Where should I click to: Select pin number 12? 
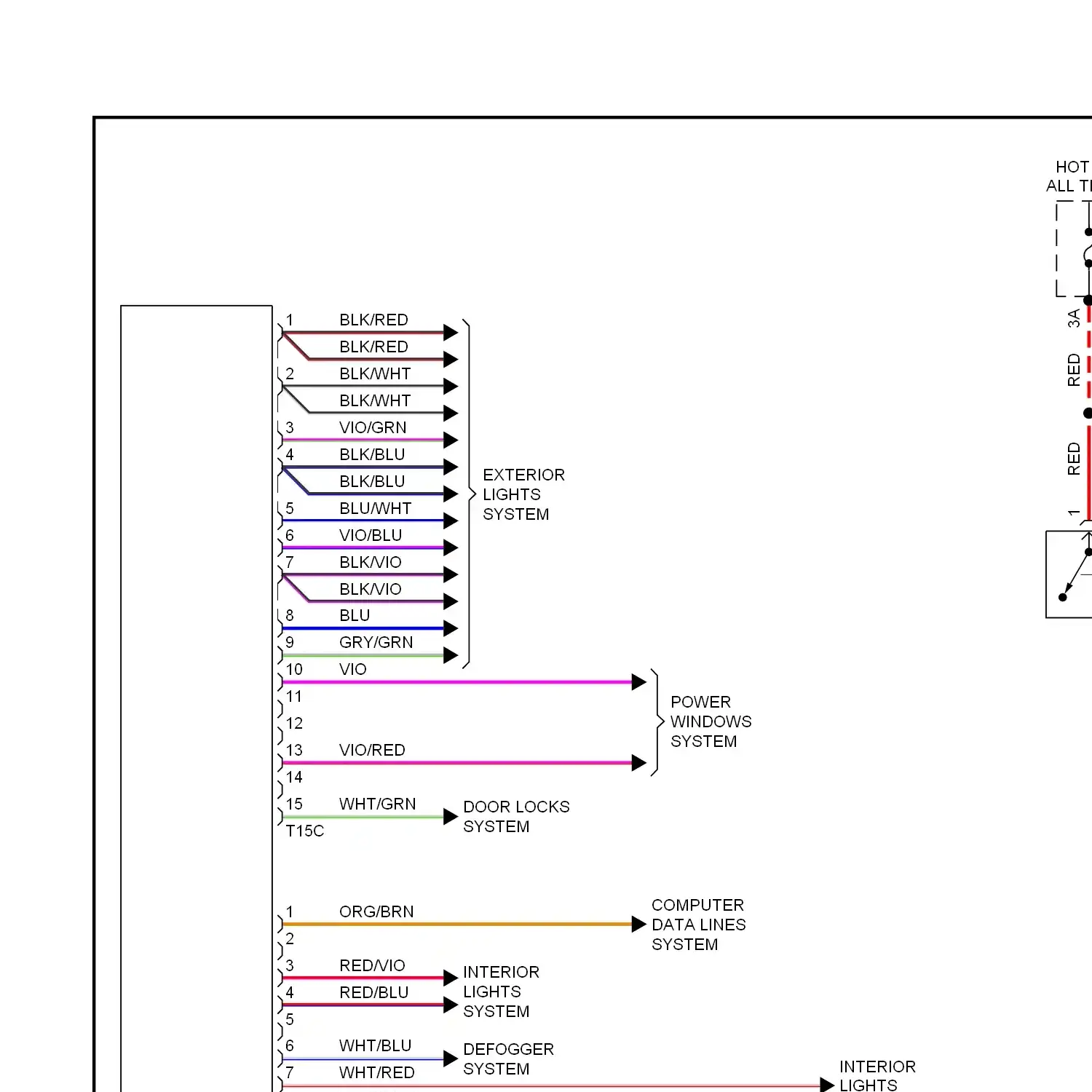point(294,723)
